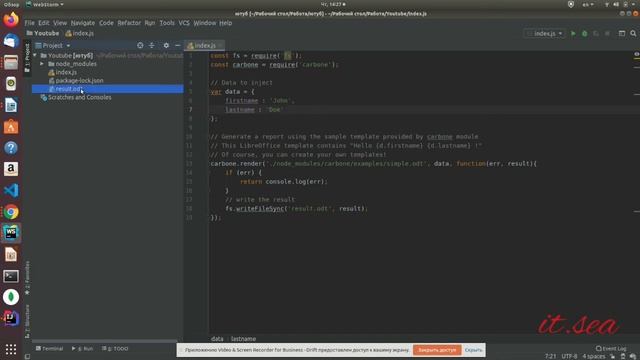
Task: Open the VCS menu
Action: [x=184, y=23]
